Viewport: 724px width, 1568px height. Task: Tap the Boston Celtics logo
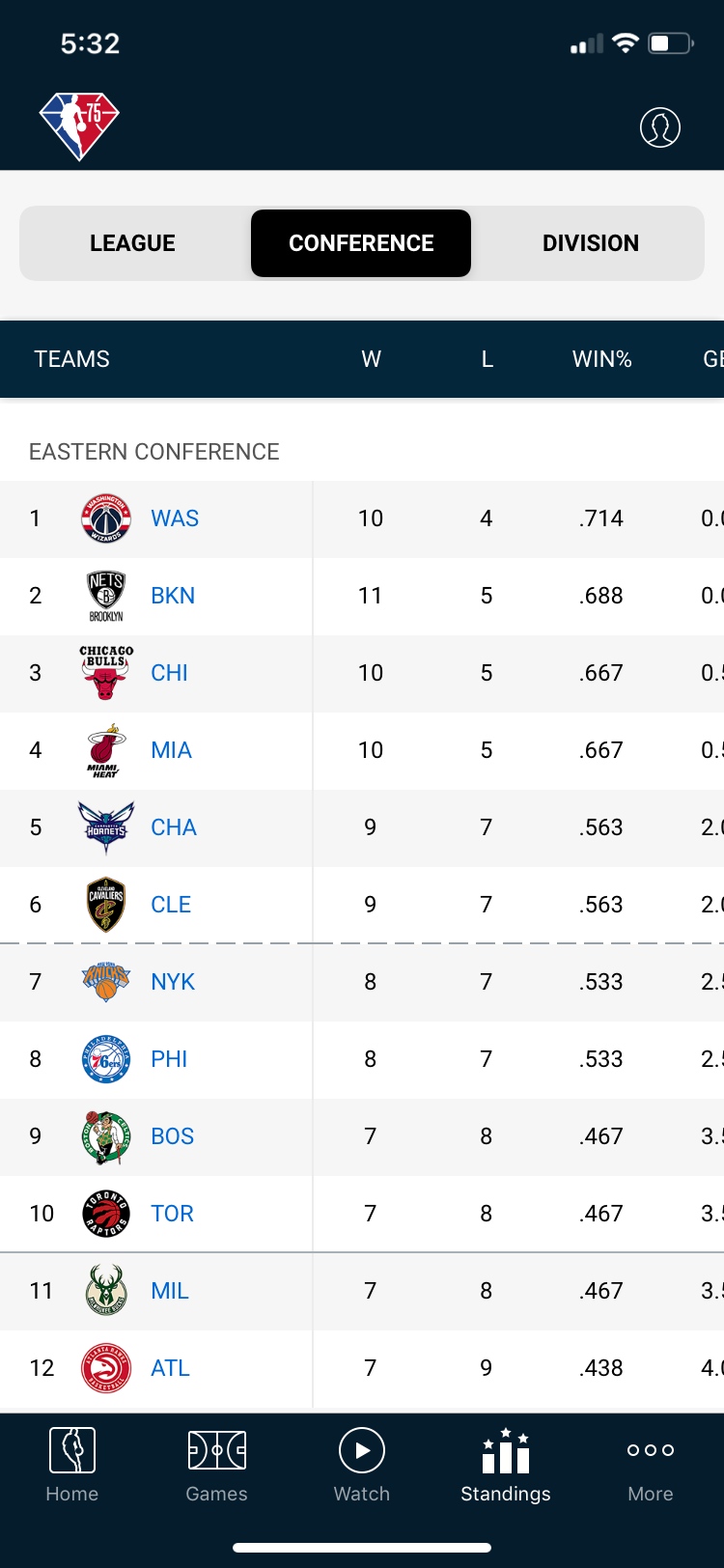(106, 1136)
